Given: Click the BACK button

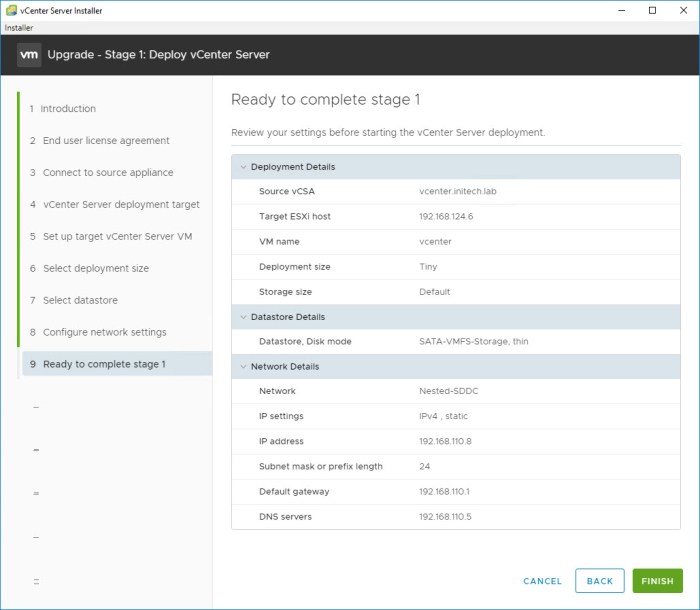Looking at the screenshot, I should coord(599,581).
